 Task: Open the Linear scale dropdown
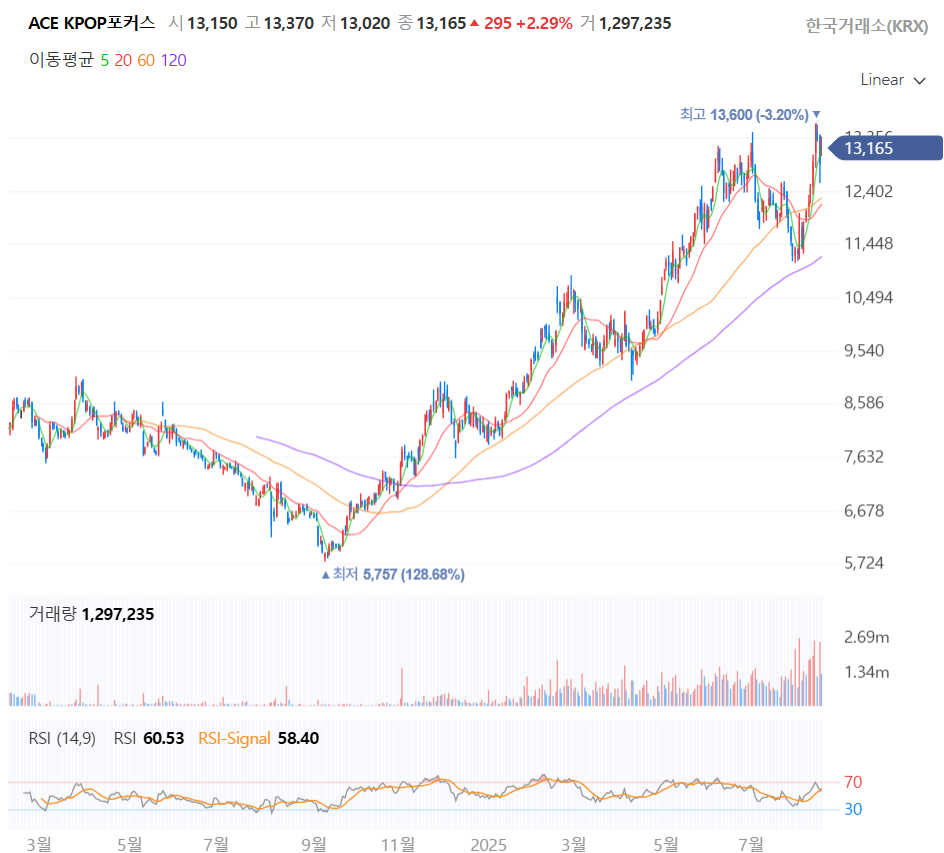(892, 80)
